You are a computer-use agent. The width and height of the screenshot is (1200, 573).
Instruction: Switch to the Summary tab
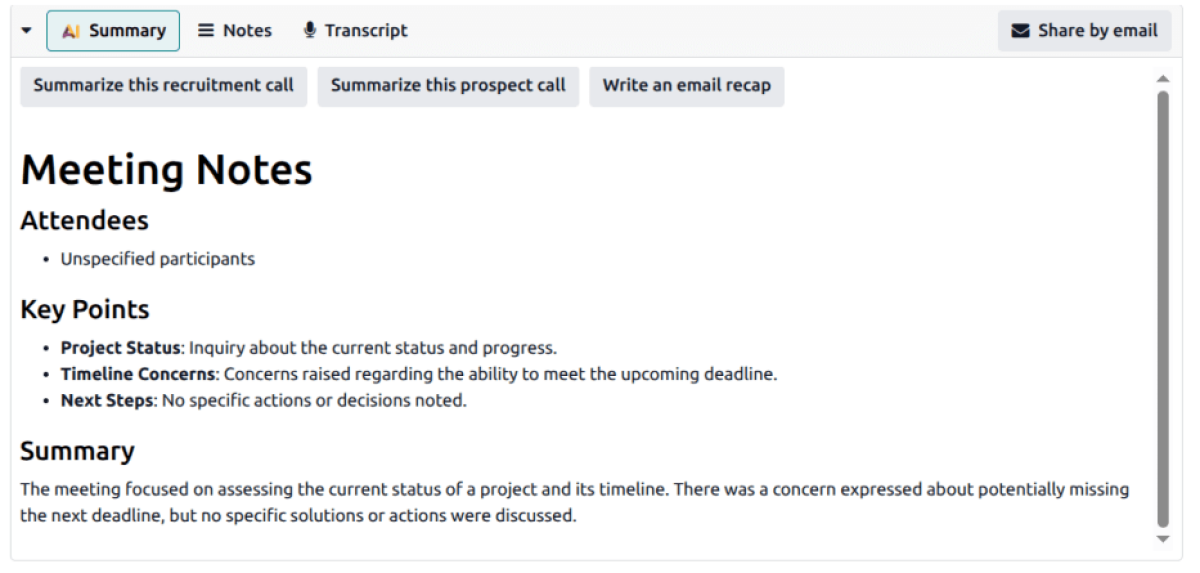click(113, 31)
